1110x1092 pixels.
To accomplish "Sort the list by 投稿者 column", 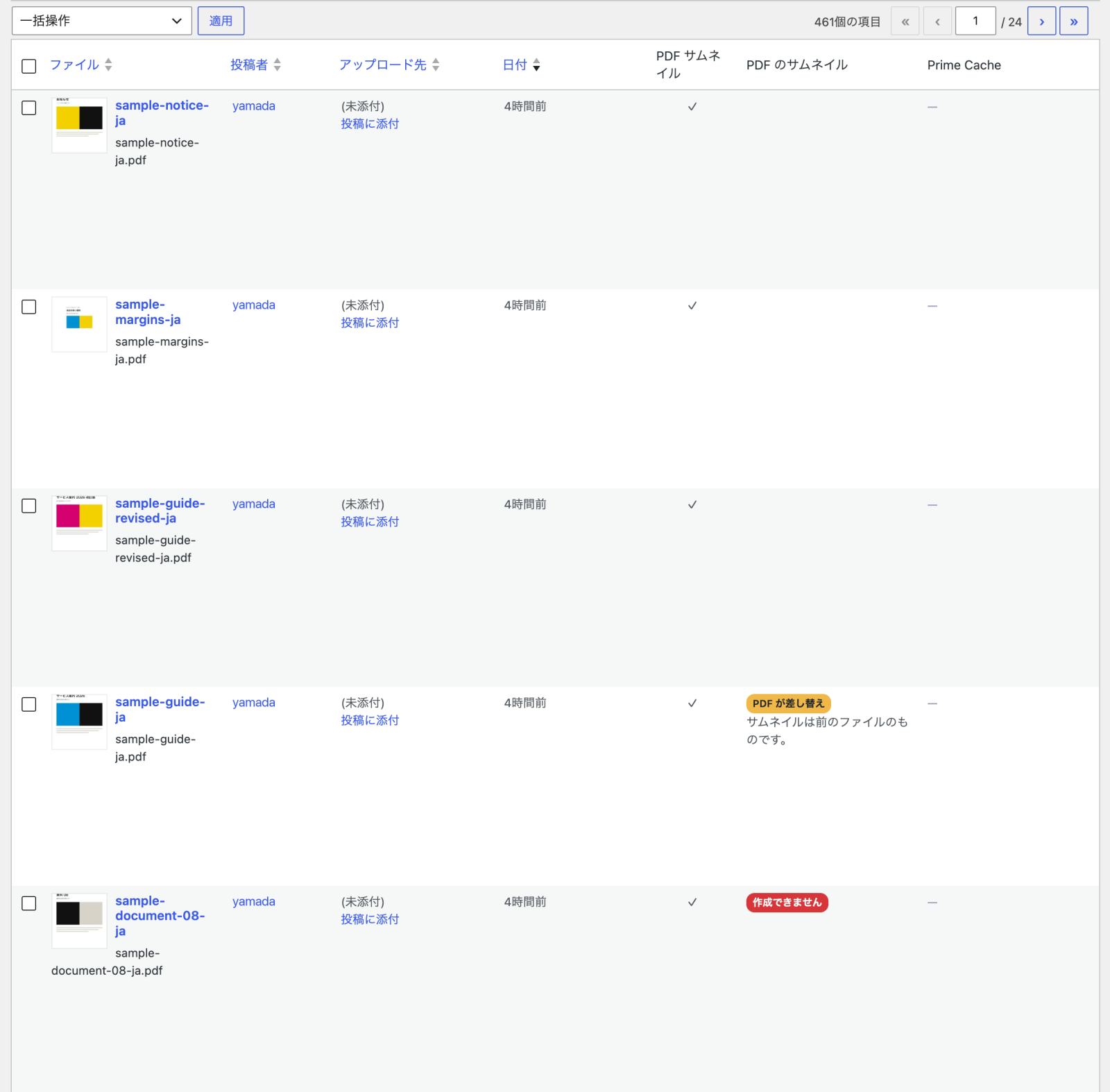I will 255,65.
